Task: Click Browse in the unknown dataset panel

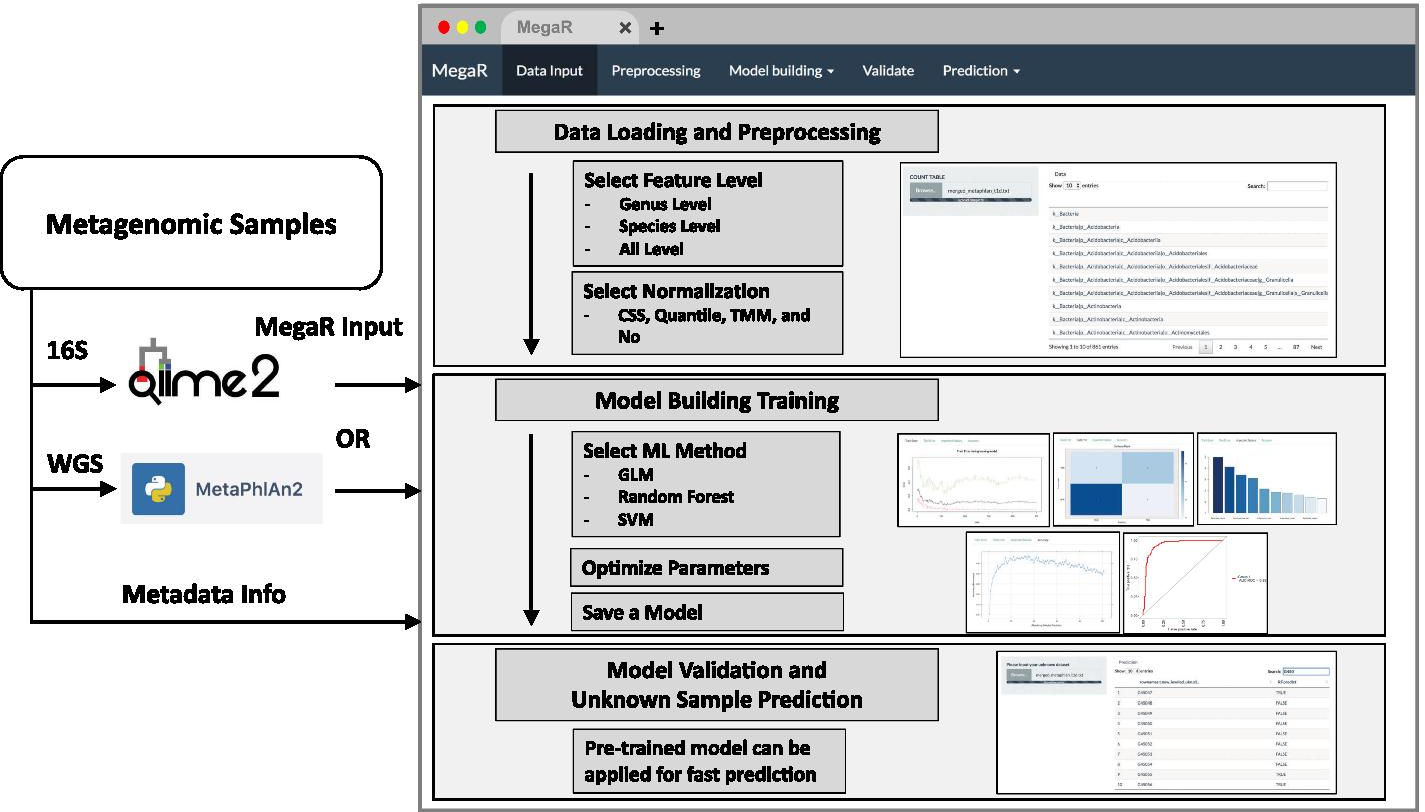Action: click(1018, 676)
